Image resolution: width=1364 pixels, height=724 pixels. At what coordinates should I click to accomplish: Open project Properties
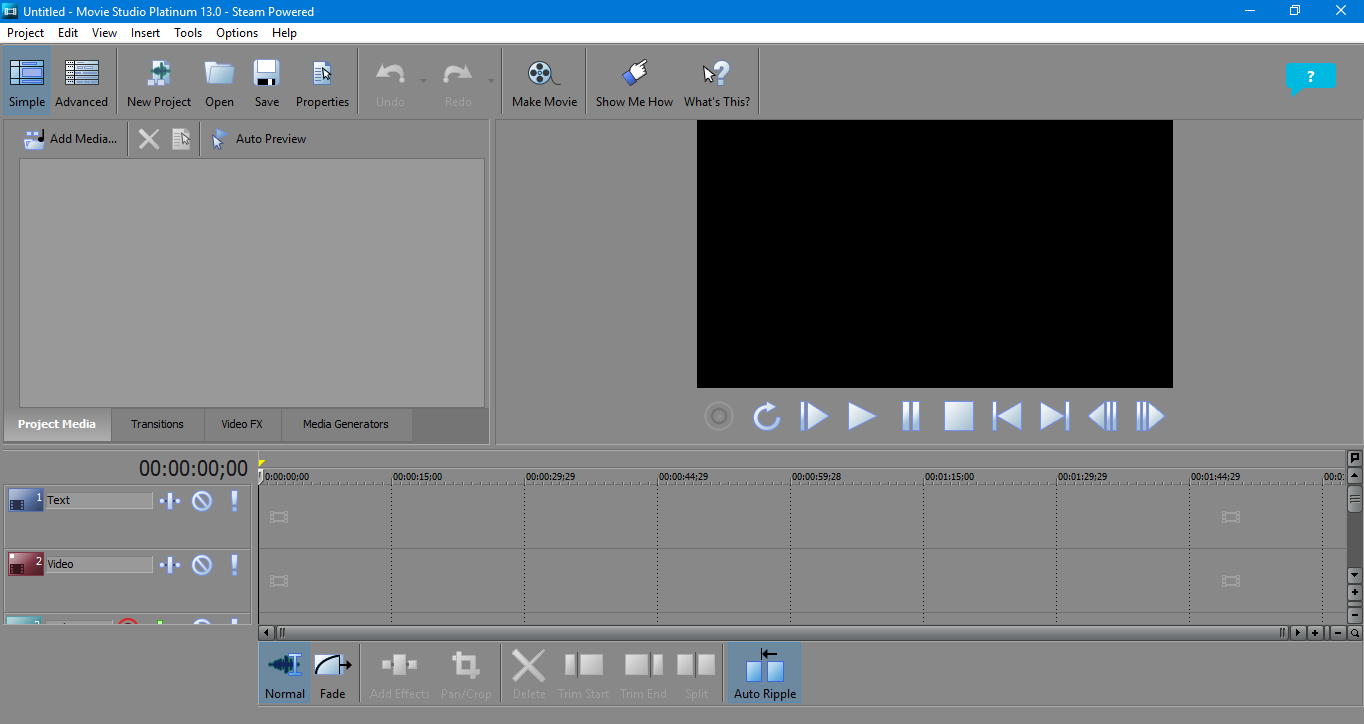point(322,82)
